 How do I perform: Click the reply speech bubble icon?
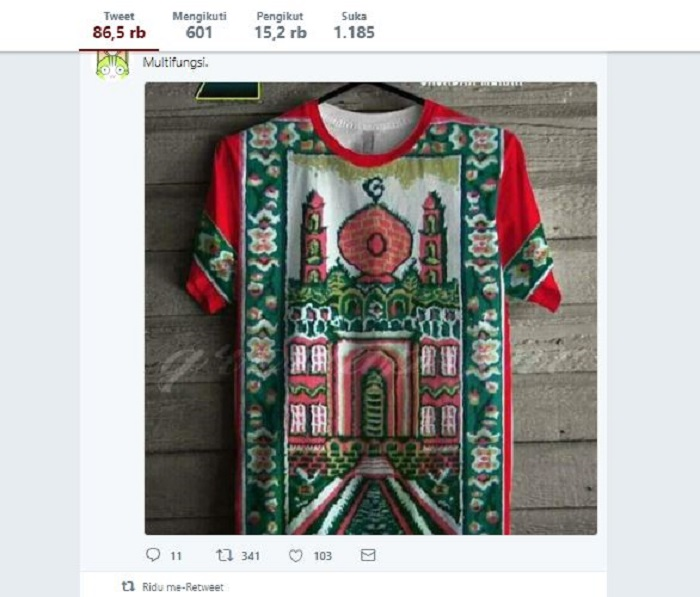pos(153,555)
